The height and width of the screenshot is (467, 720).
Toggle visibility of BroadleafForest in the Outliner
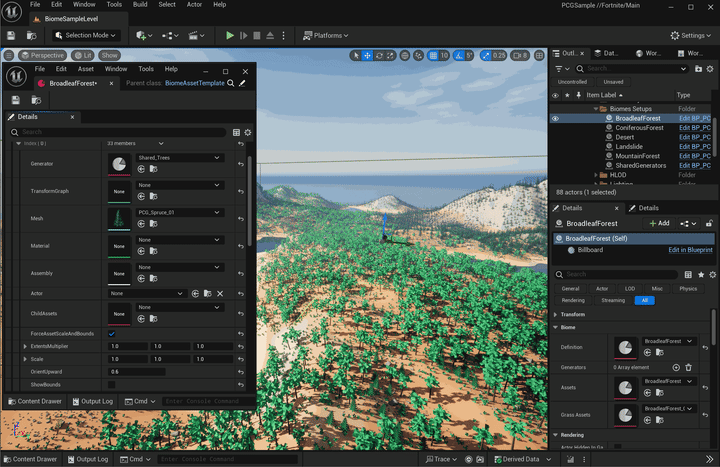pos(555,118)
